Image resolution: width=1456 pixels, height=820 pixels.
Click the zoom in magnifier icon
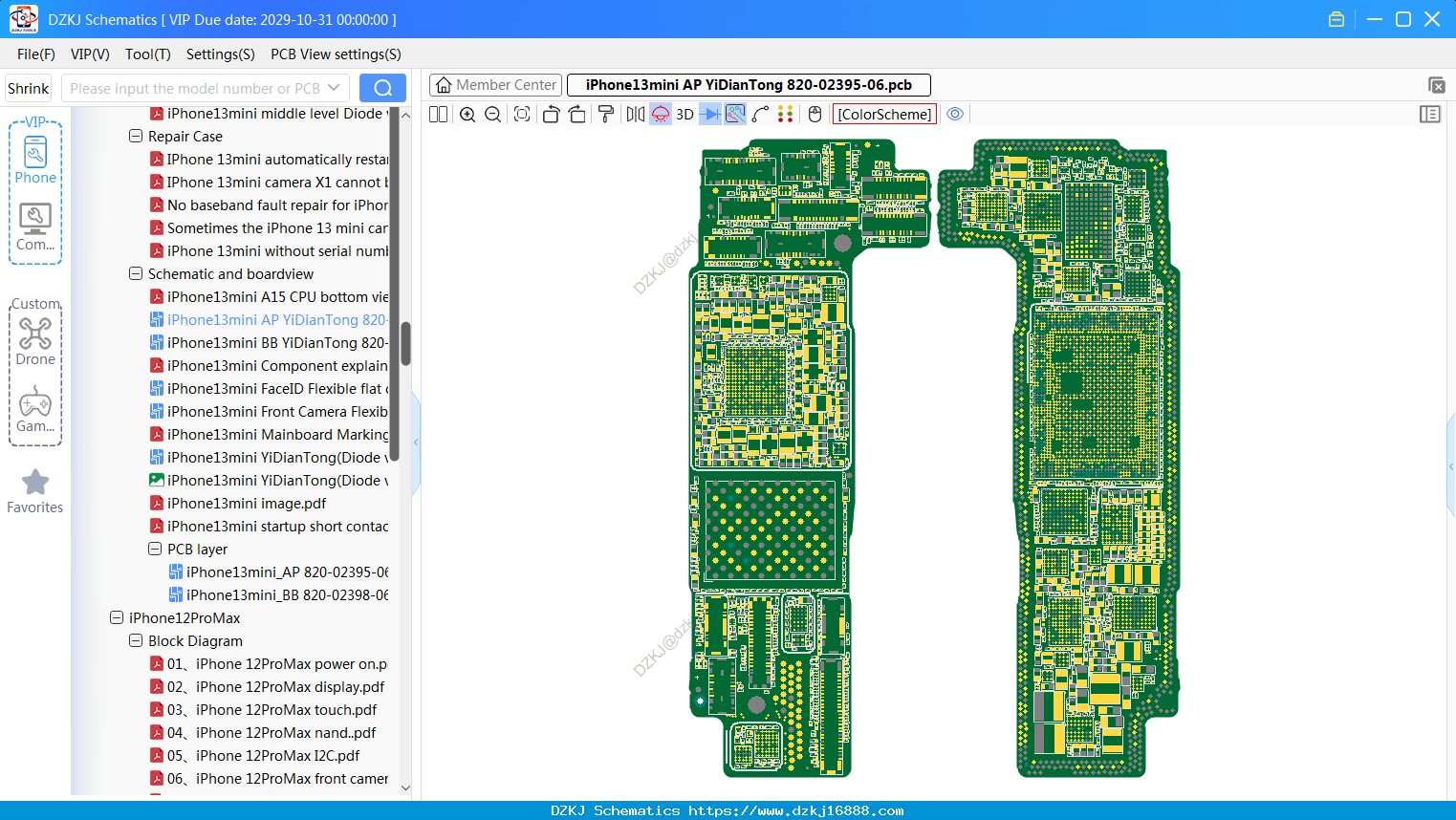click(467, 115)
